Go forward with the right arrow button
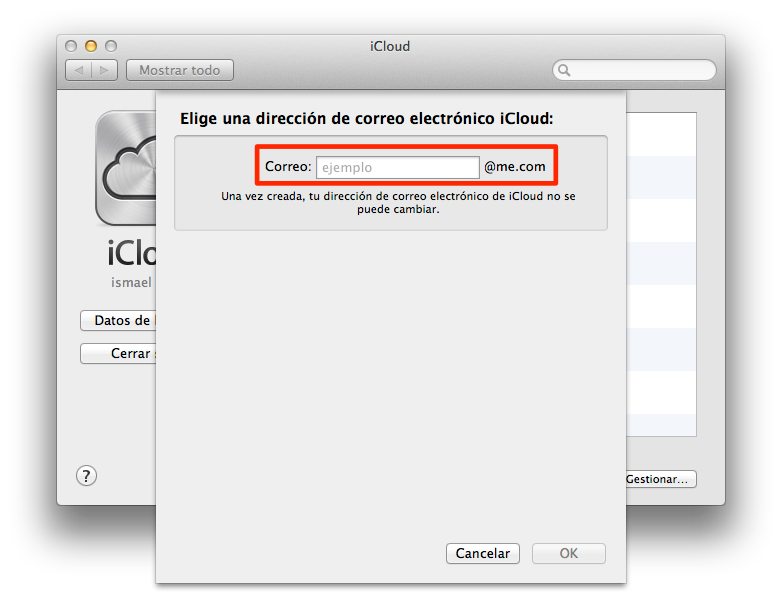This screenshot has width=782, height=594. (105, 70)
